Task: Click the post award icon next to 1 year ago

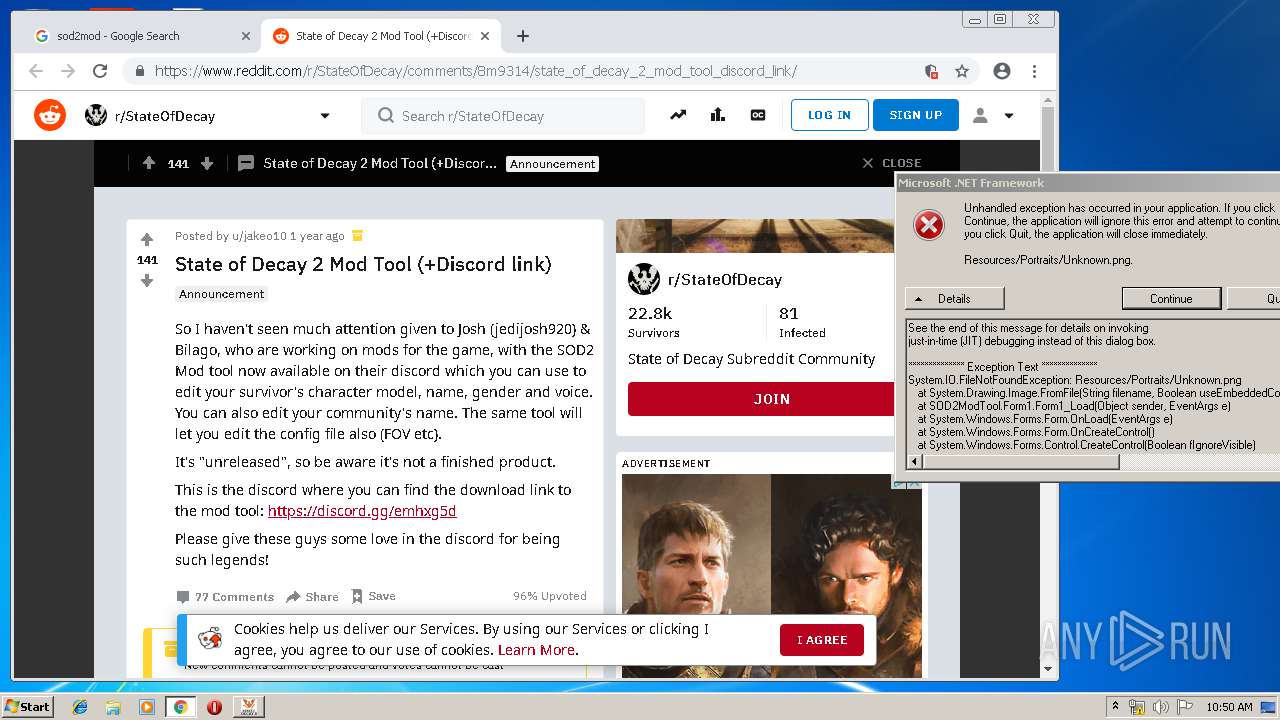Action: coord(358,236)
